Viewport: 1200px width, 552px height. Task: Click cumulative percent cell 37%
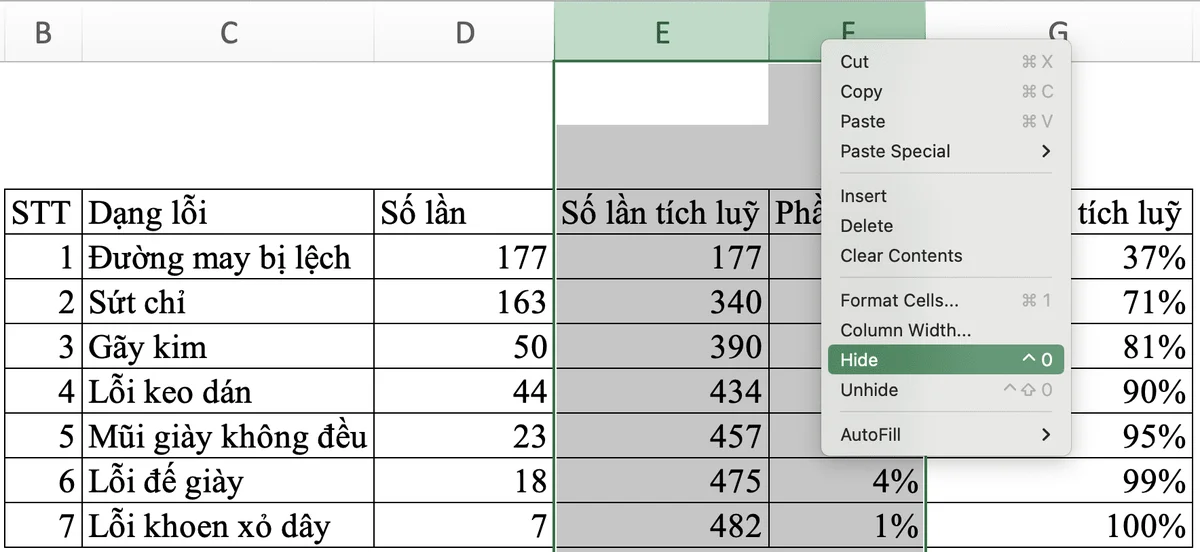point(1130,258)
